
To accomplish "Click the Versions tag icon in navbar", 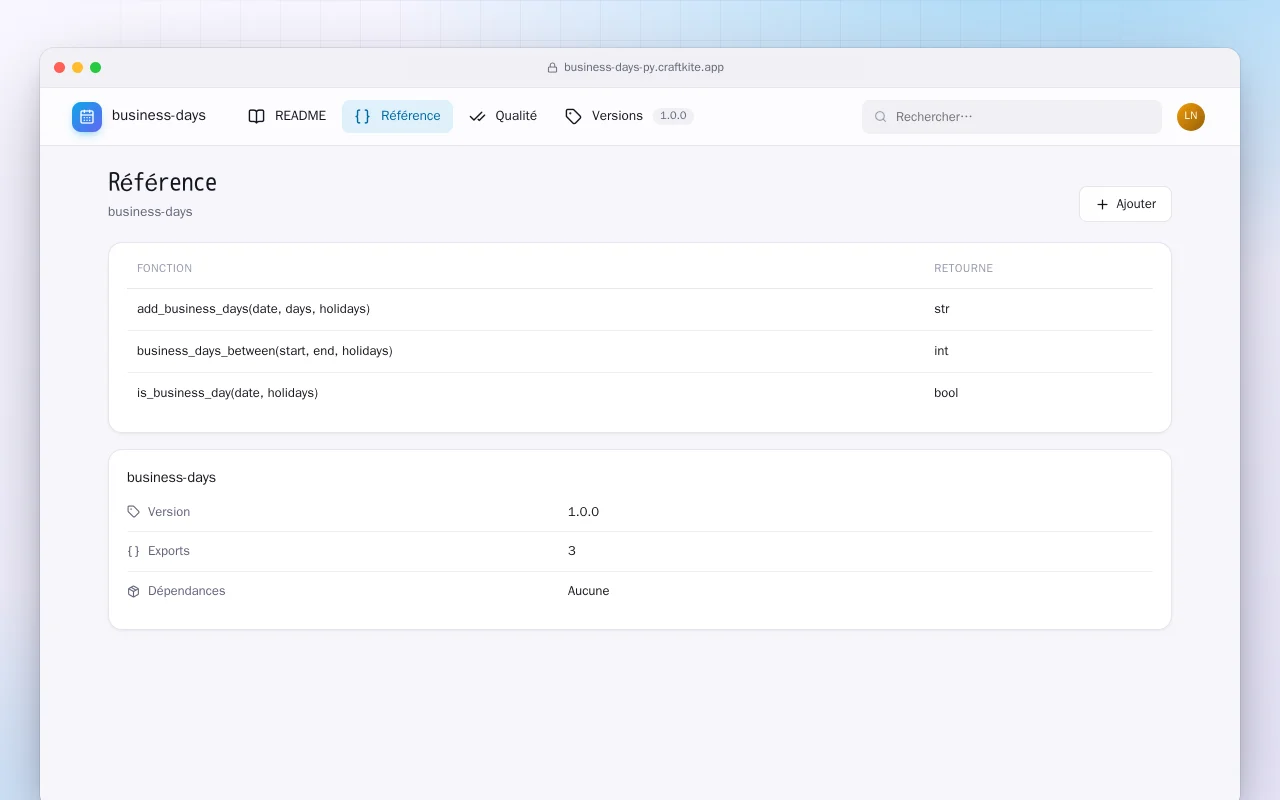I will pyautogui.click(x=573, y=116).
